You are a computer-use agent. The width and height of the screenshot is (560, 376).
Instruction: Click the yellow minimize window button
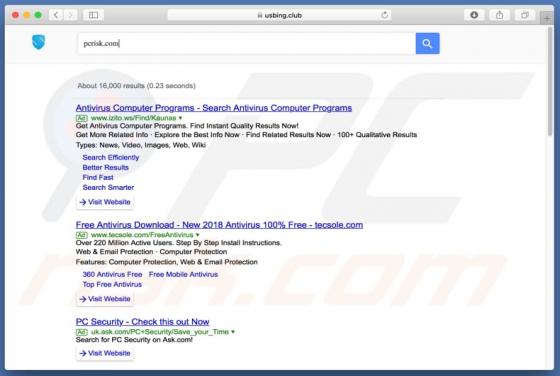point(27,15)
